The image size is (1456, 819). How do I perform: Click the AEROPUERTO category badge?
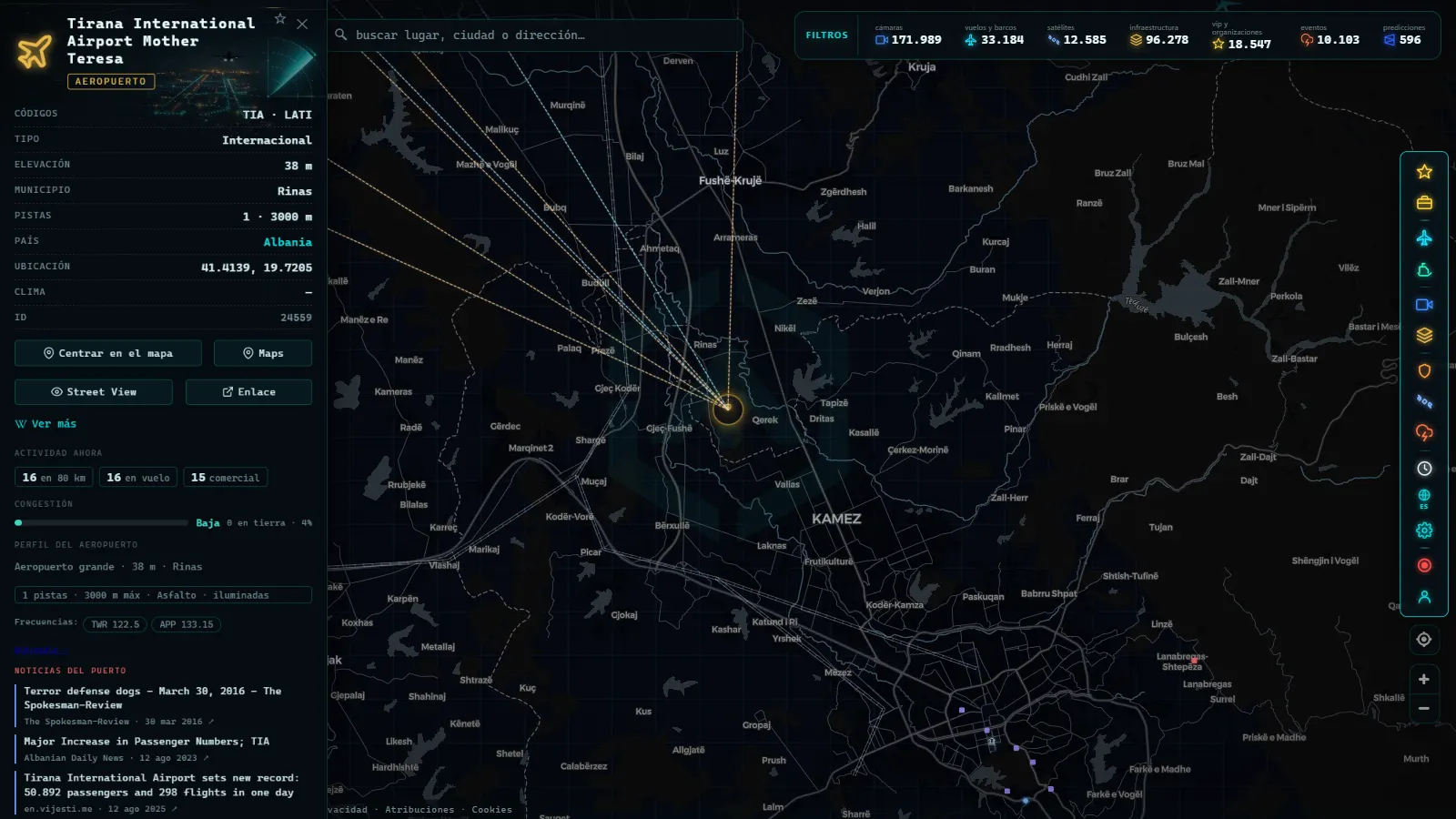coord(111,81)
